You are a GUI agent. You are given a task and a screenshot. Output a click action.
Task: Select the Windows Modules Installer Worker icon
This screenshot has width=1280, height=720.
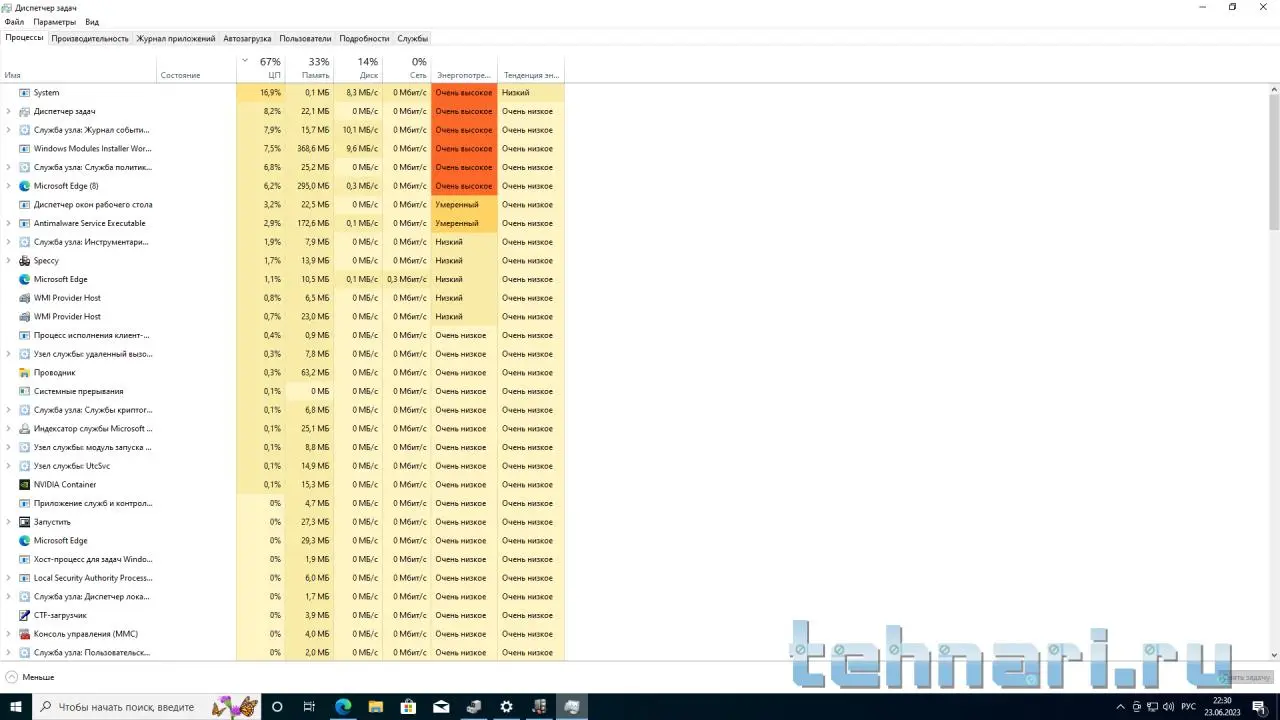click(x=25, y=149)
